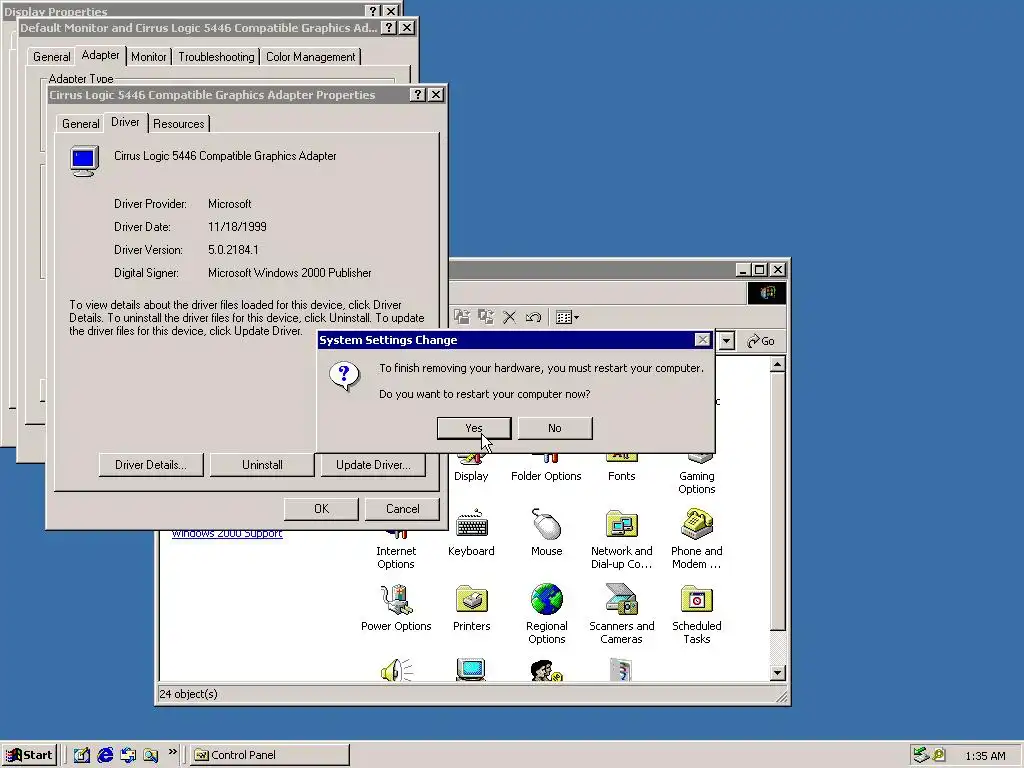
Task: Click Control Panel taskbar button
Action: [270, 755]
